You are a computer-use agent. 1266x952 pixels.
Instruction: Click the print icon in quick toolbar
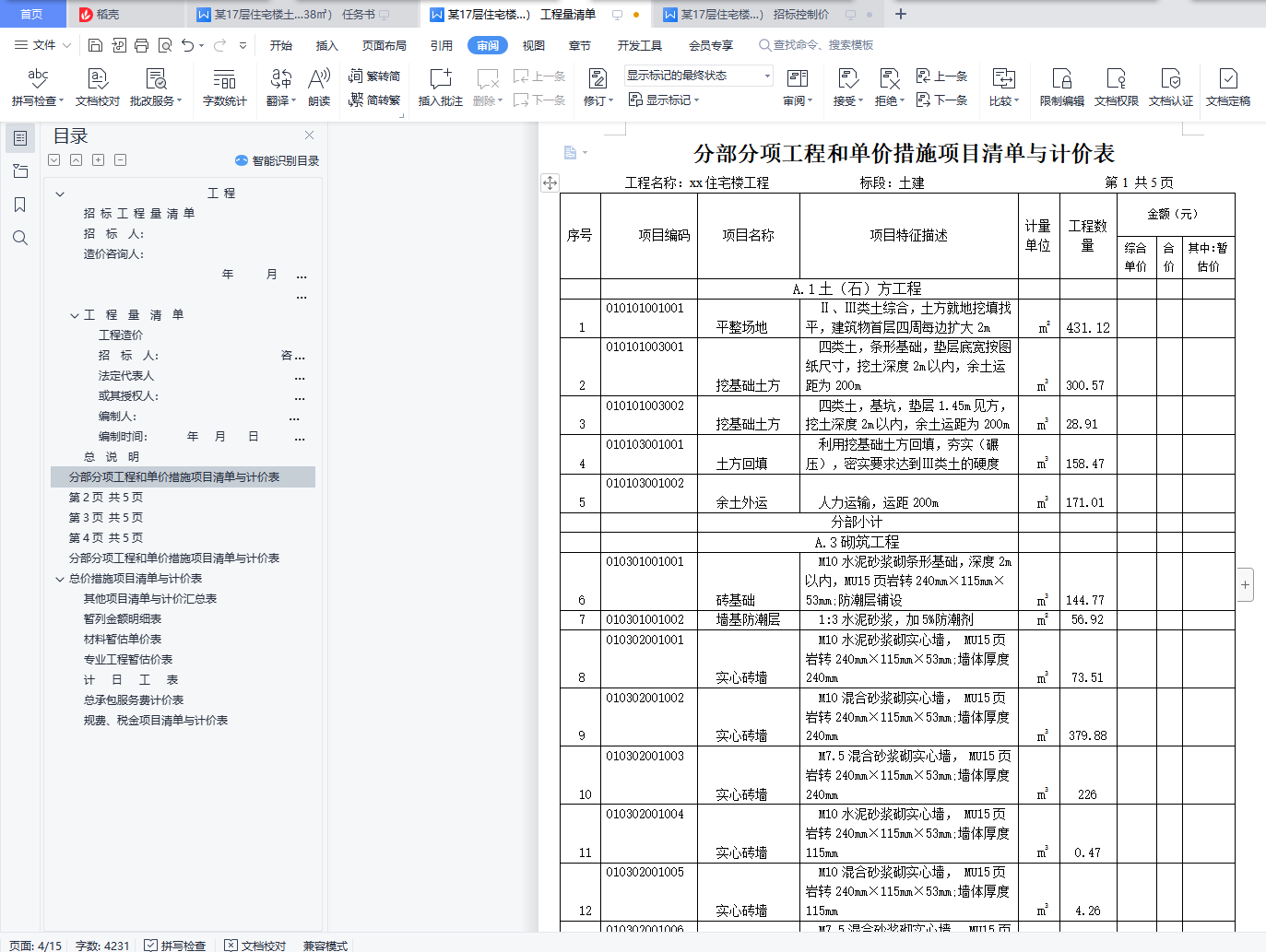(x=141, y=45)
